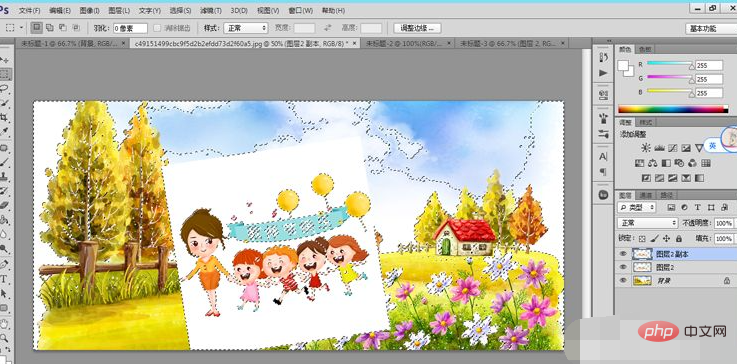Screen dimensions: 737x364
Task: Click the 调整边缘 button
Action: (x=417, y=28)
